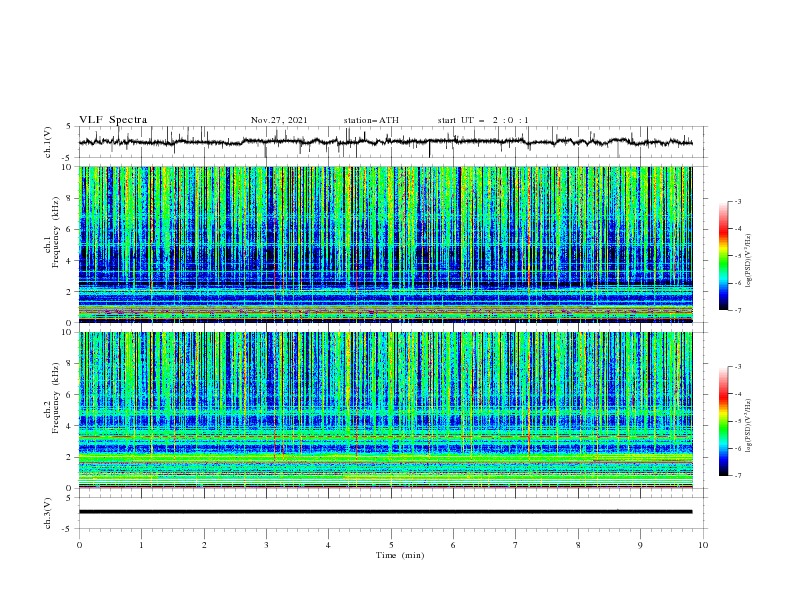Click the "VLF Spectra" plot title
The width and height of the screenshot is (792, 612).
(113, 120)
